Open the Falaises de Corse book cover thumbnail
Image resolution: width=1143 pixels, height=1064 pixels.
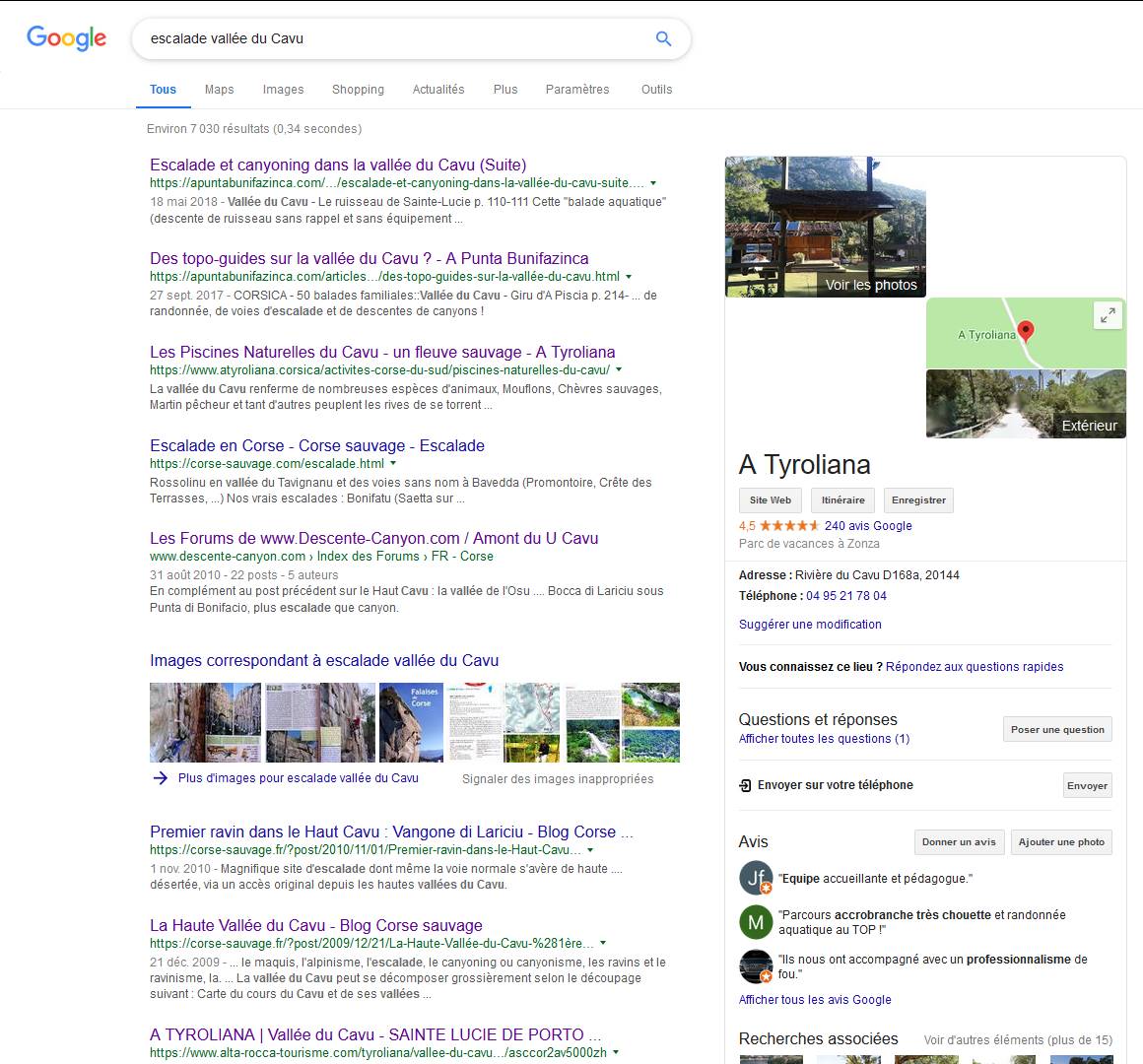coord(411,722)
